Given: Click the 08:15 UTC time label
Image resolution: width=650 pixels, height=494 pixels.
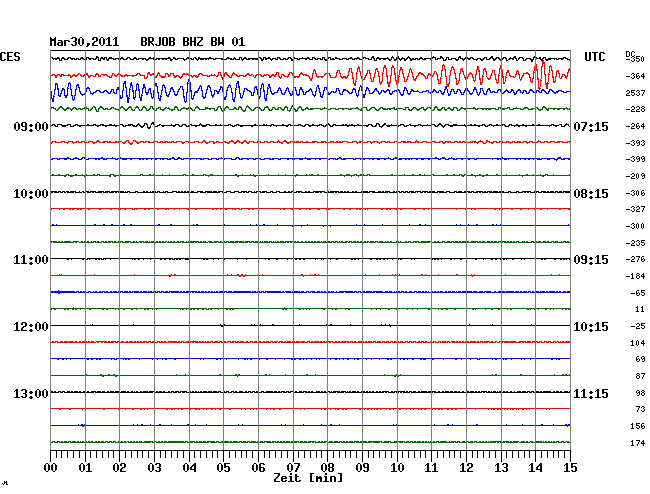Looking at the screenshot, I should click(x=591, y=194).
